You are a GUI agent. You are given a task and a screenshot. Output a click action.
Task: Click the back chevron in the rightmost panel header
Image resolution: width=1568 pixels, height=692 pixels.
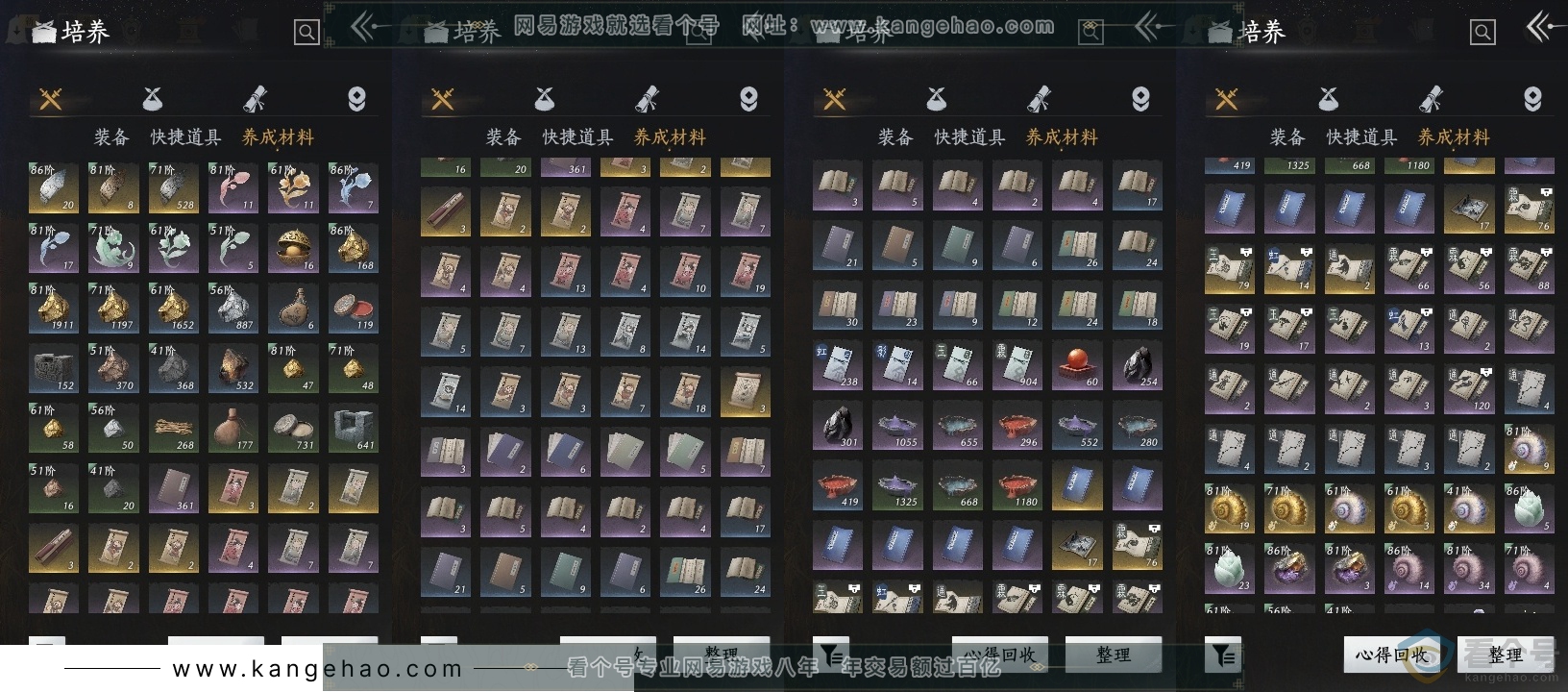click(x=1541, y=27)
